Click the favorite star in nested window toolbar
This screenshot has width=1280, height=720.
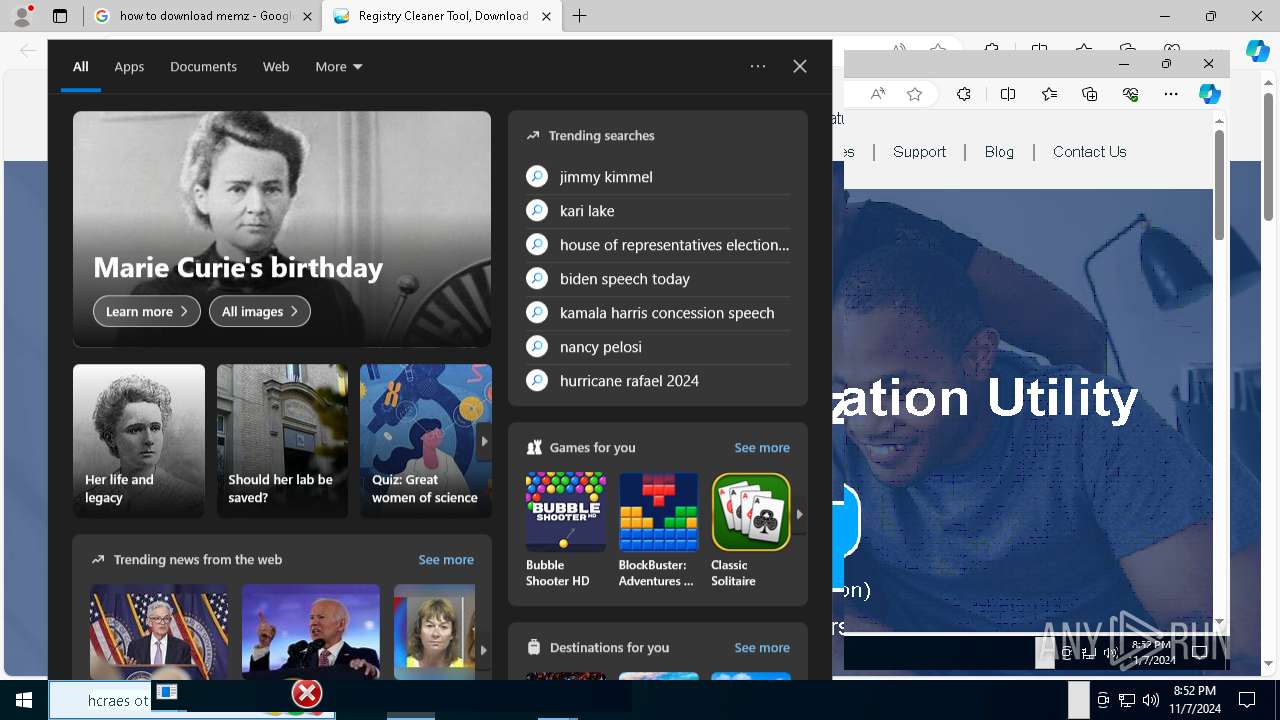(914, 94)
